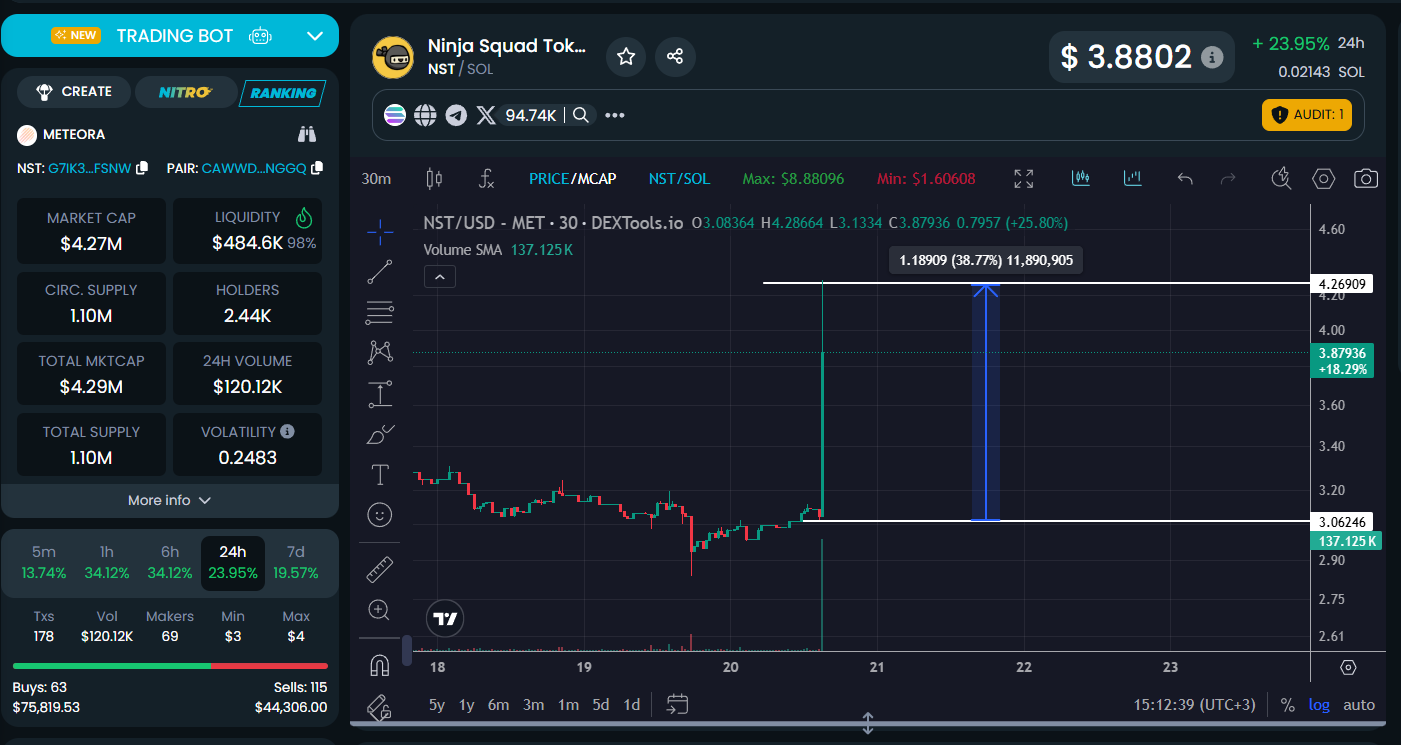Open the fx indicators menu
The width and height of the screenshot is (1401, 745).
coord(486,179)
